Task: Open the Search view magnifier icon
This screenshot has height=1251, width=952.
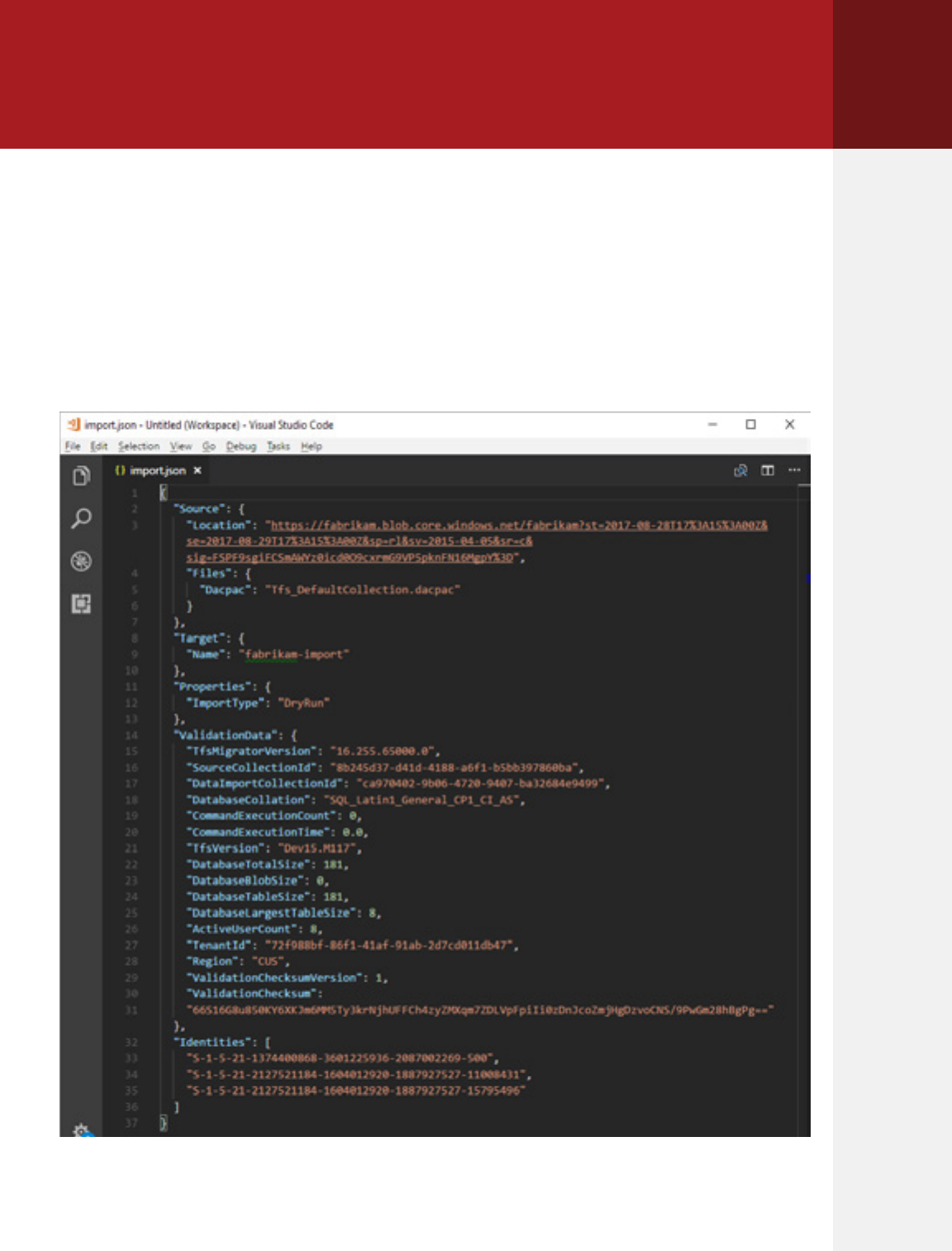Action: [x=81, y=519]
